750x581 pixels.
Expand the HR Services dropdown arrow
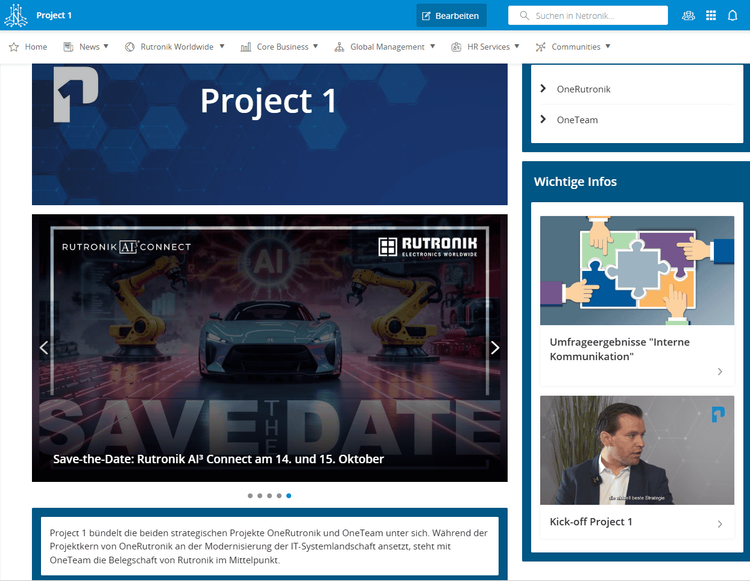click(x=517, y=46)
